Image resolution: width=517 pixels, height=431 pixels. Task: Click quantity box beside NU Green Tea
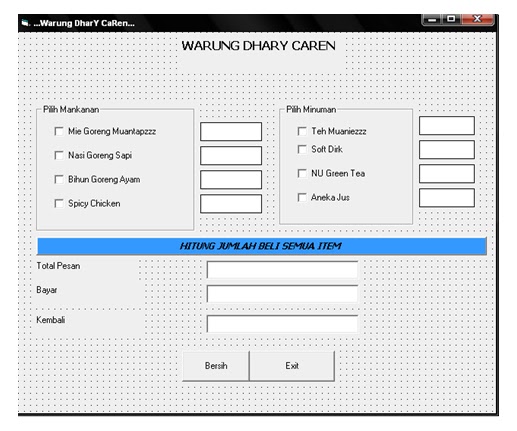click(x=447, y=174)
